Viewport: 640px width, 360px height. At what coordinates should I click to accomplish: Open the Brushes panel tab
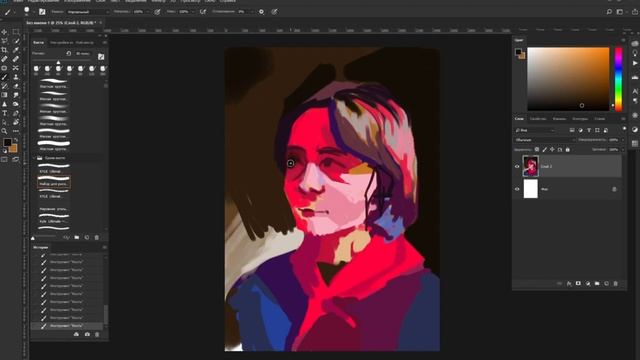[x=38, y=42]
